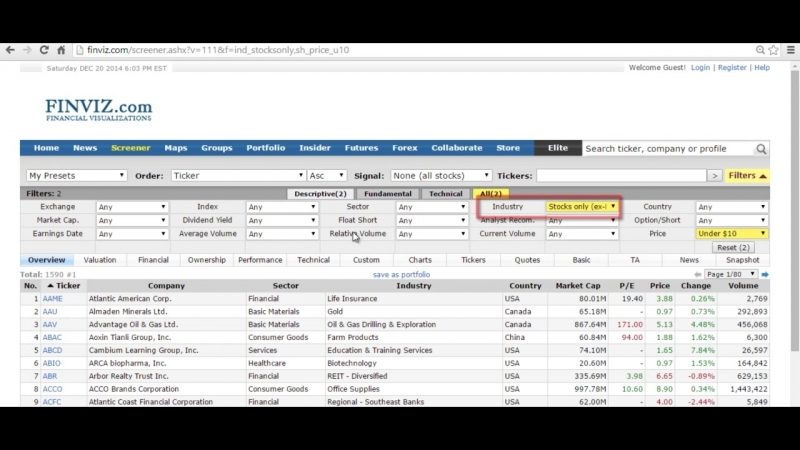This screenshot has height=450, width=800.
Task: Sort by the Ticker column ascending arrow
Action: pos(50,286)
